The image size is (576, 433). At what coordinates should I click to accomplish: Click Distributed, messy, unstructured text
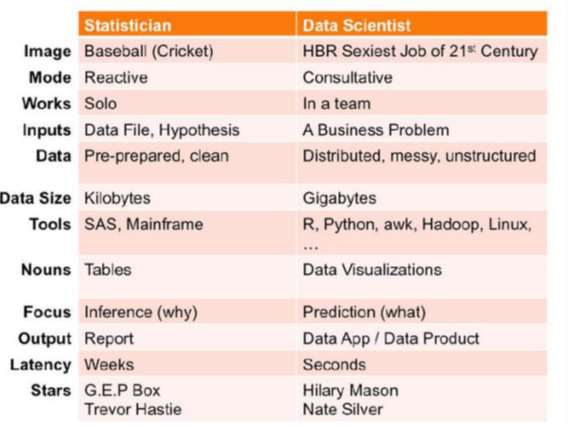(x=419, y=156)
